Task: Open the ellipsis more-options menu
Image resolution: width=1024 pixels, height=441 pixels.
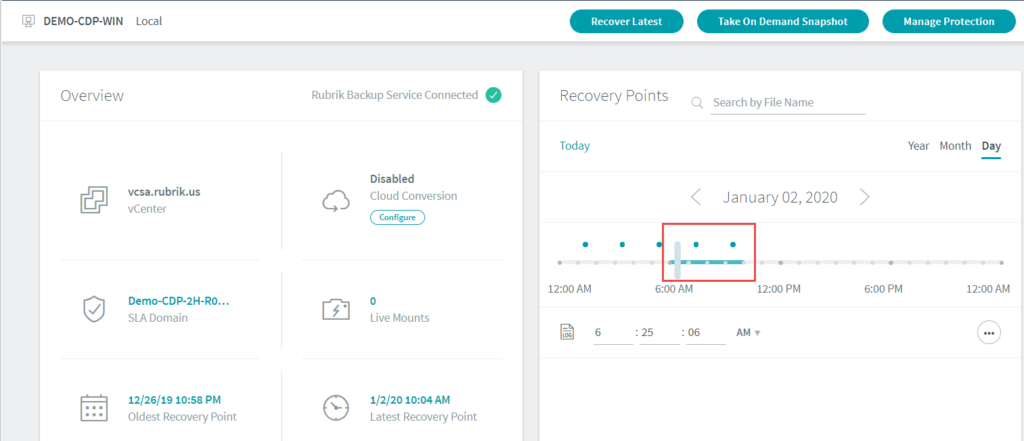Action: (989, 333)
